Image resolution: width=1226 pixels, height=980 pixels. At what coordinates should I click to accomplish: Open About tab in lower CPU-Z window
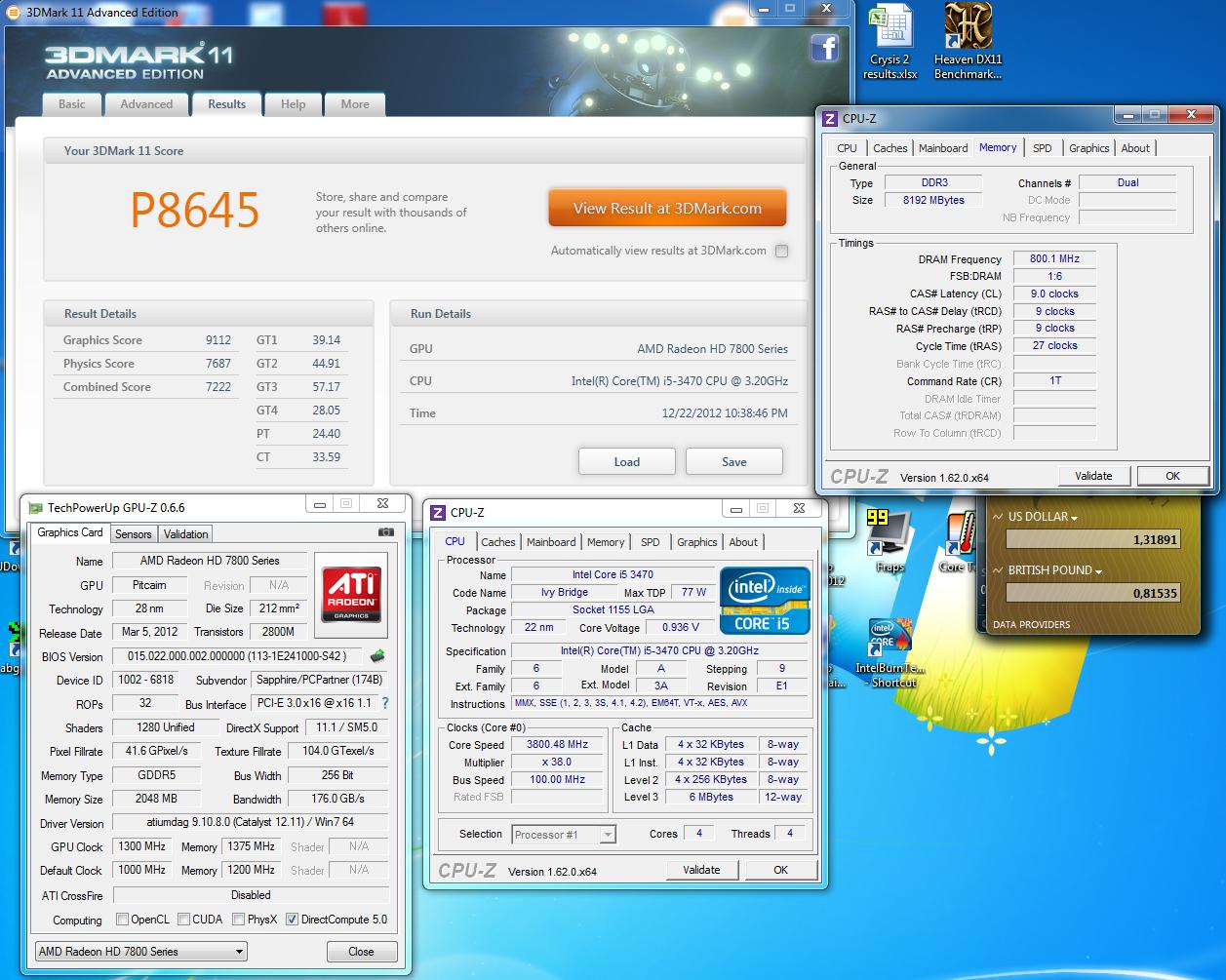point(743,542)
